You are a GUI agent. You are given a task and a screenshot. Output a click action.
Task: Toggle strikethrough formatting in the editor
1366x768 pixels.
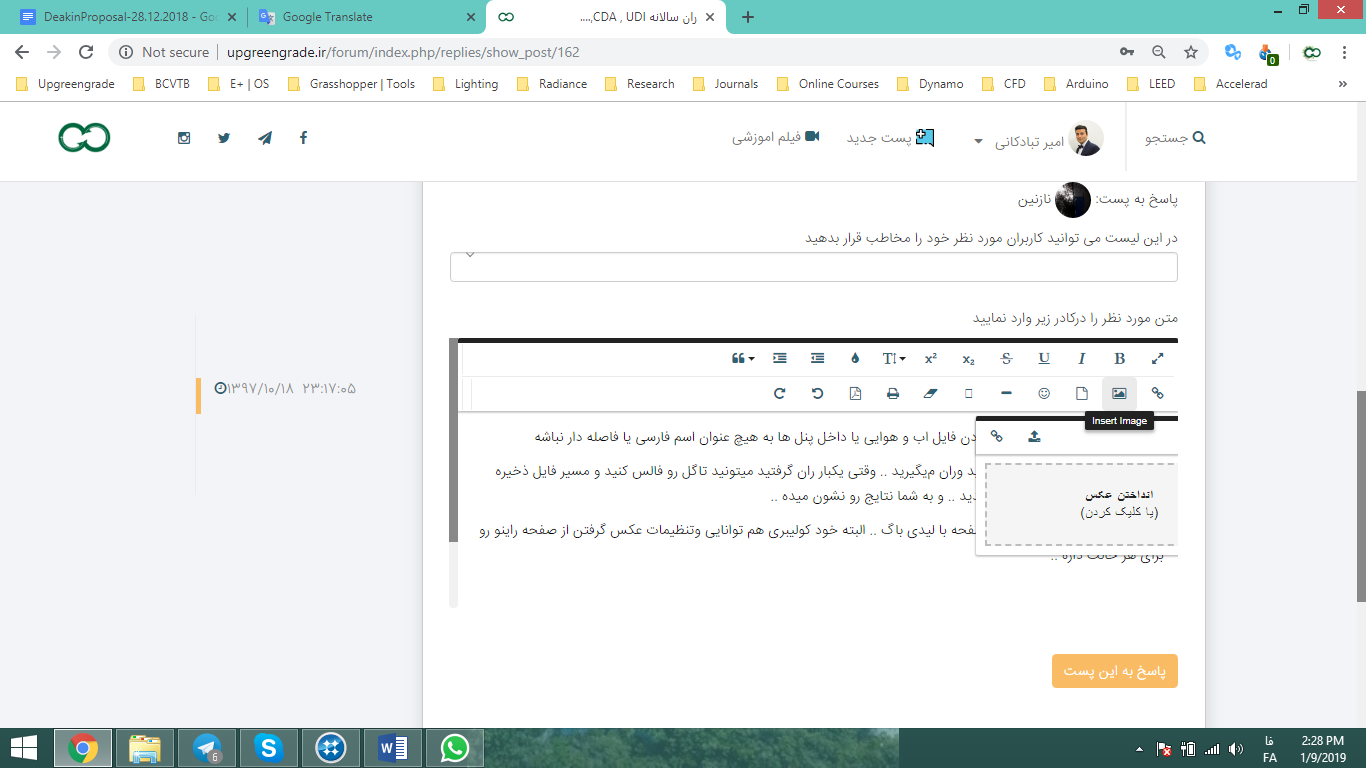pyautogui.click(x=1006, y=358)
